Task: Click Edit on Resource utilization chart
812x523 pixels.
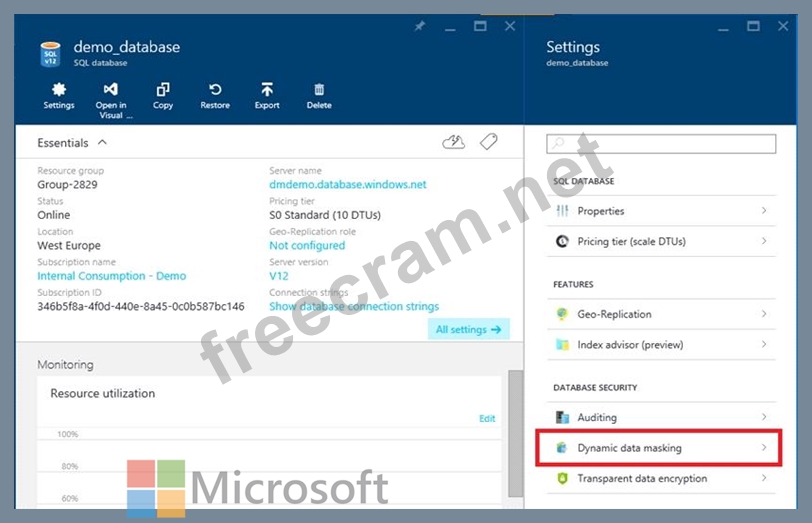Action: click(487, 418)
